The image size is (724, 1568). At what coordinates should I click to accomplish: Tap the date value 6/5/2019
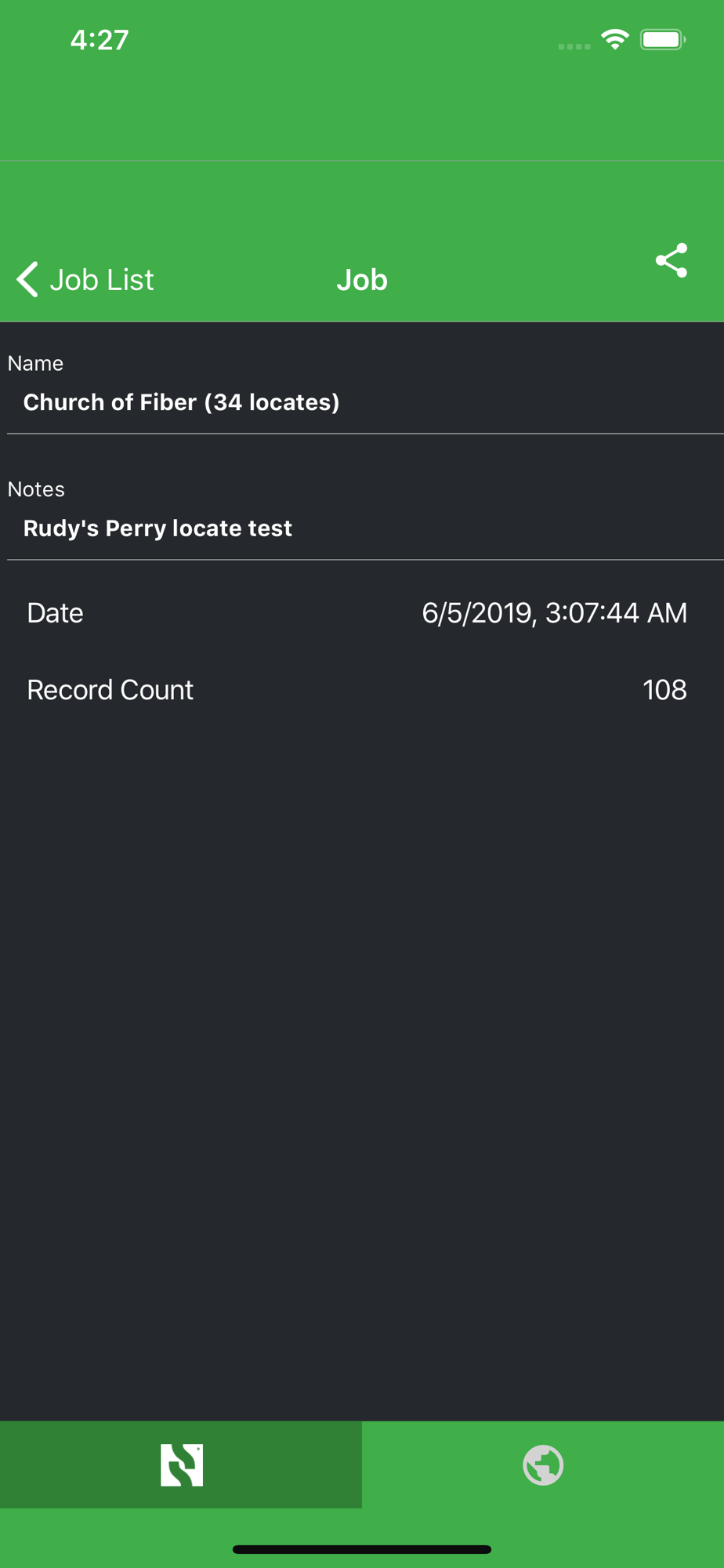pyautogui.click(x=555, y=613)
